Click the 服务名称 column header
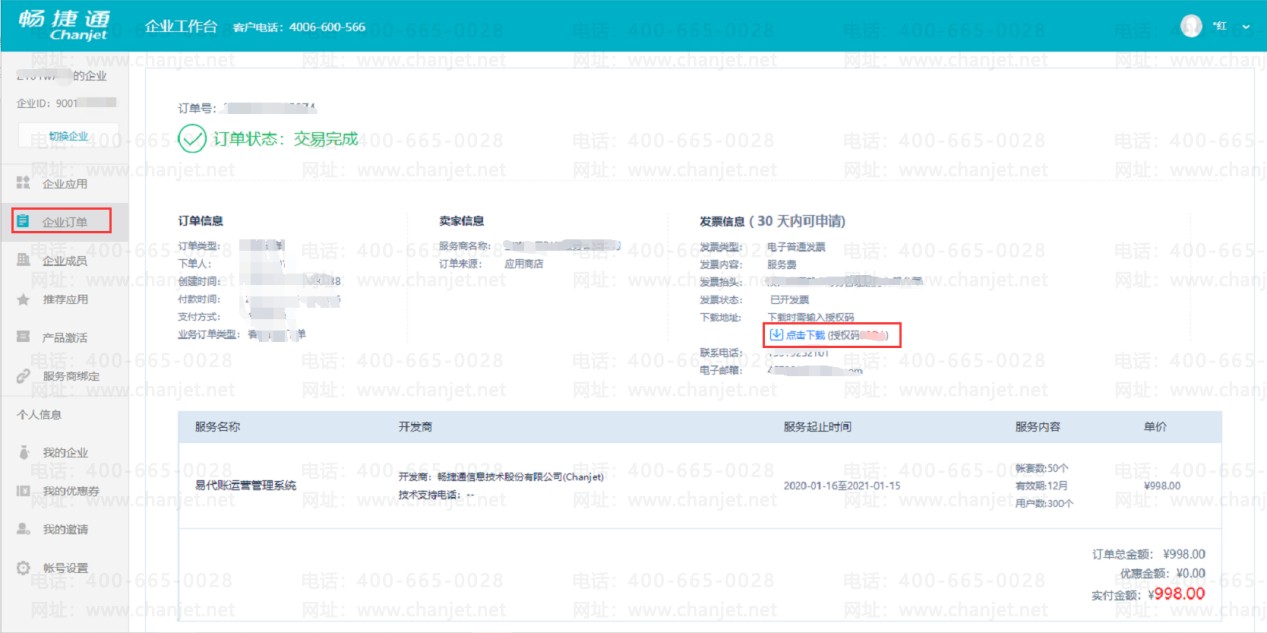 pyautogui.click(x=217, y=427)
